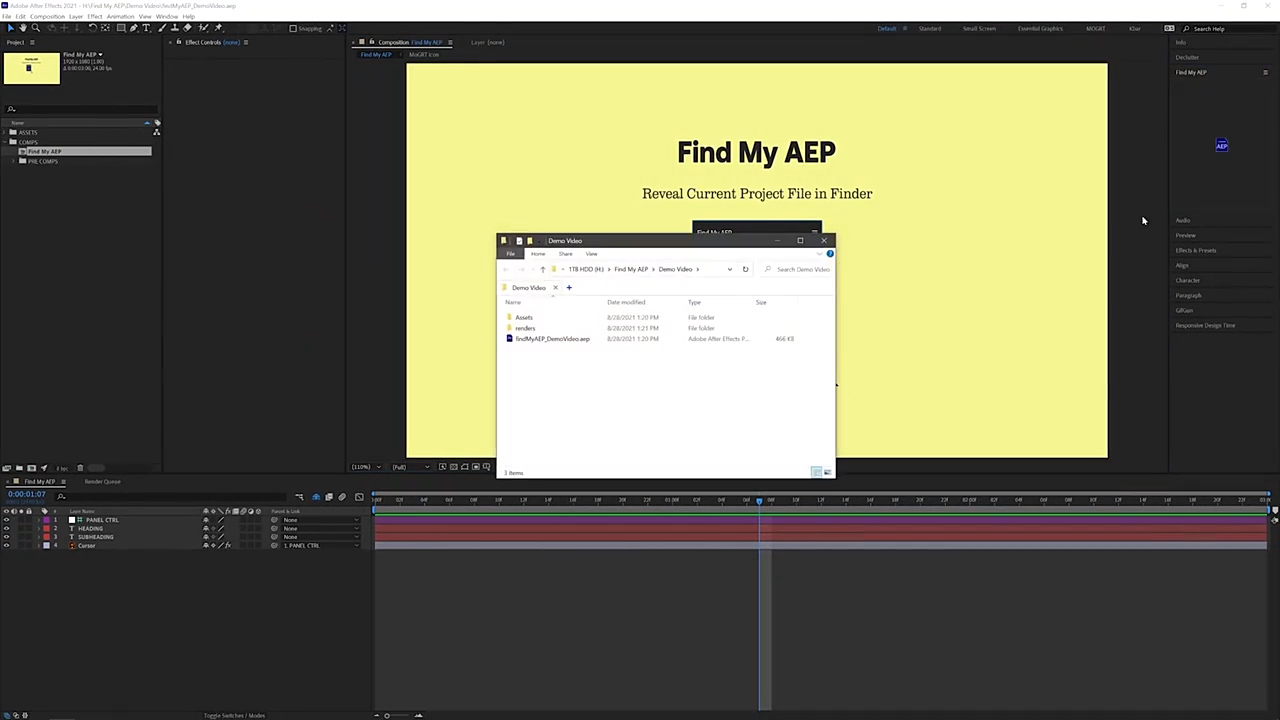Screen dimensions: 1280x720
Task: Open the MoGRT Icon breadcrumb in viewer
Action: (424, 55)
